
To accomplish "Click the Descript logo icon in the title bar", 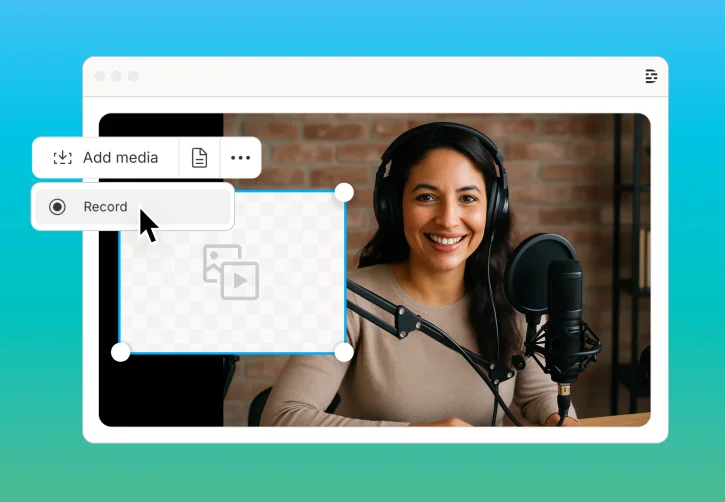I will [x=651, y=76].
